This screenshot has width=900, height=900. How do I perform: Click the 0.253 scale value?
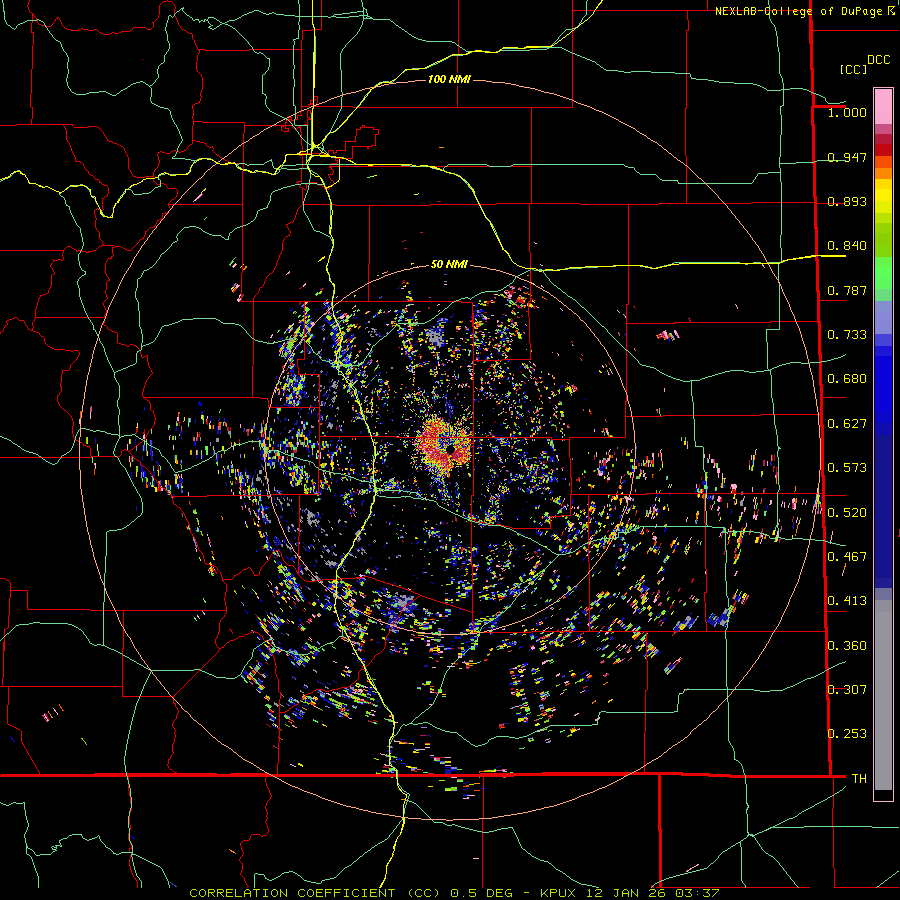pos(847,734)
